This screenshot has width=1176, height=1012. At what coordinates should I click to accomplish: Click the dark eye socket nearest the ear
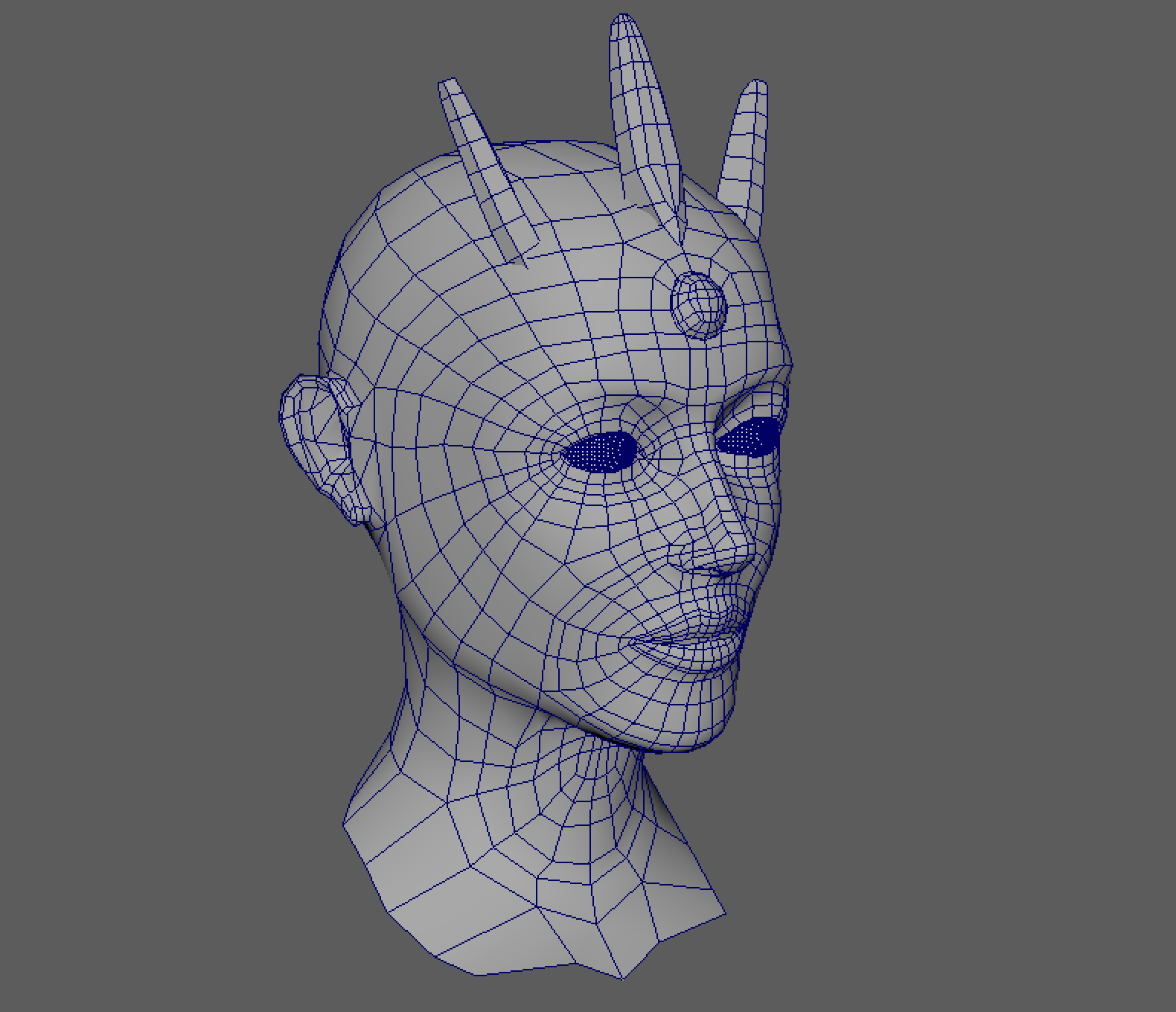600,451
